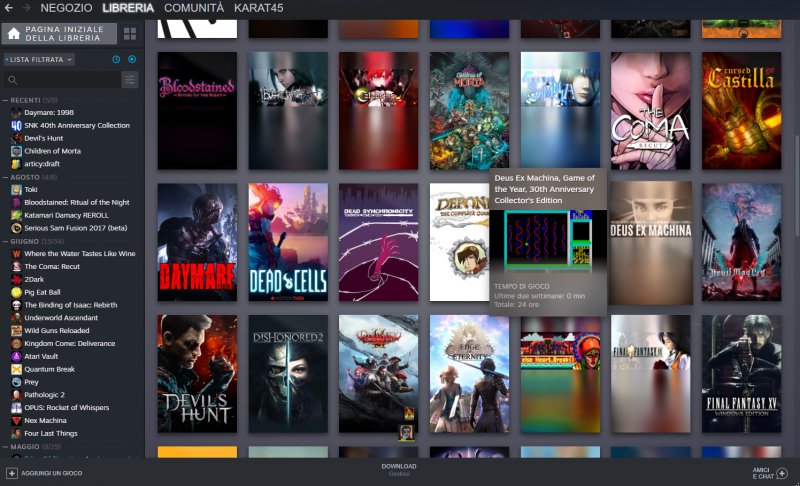Image resolution: width=800 pixels, height=486 pixels.
Task: Open Download manager at bottom
Action: [x=399, y=470]
